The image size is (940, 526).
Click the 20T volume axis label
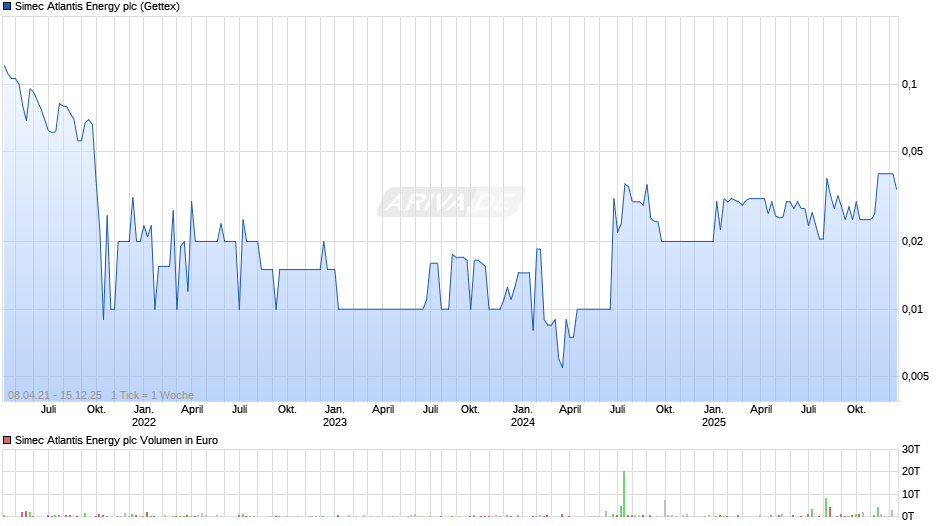click(911, 471)
